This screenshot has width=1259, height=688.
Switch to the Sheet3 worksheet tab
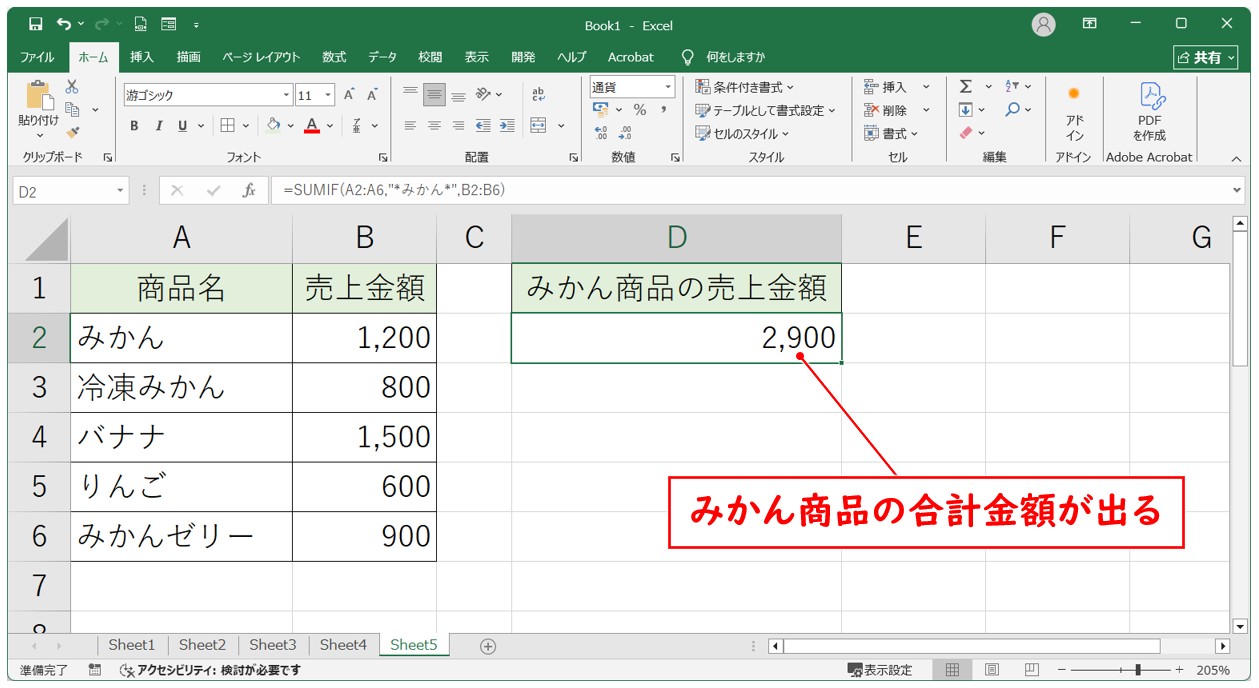[x=272, y=646]
